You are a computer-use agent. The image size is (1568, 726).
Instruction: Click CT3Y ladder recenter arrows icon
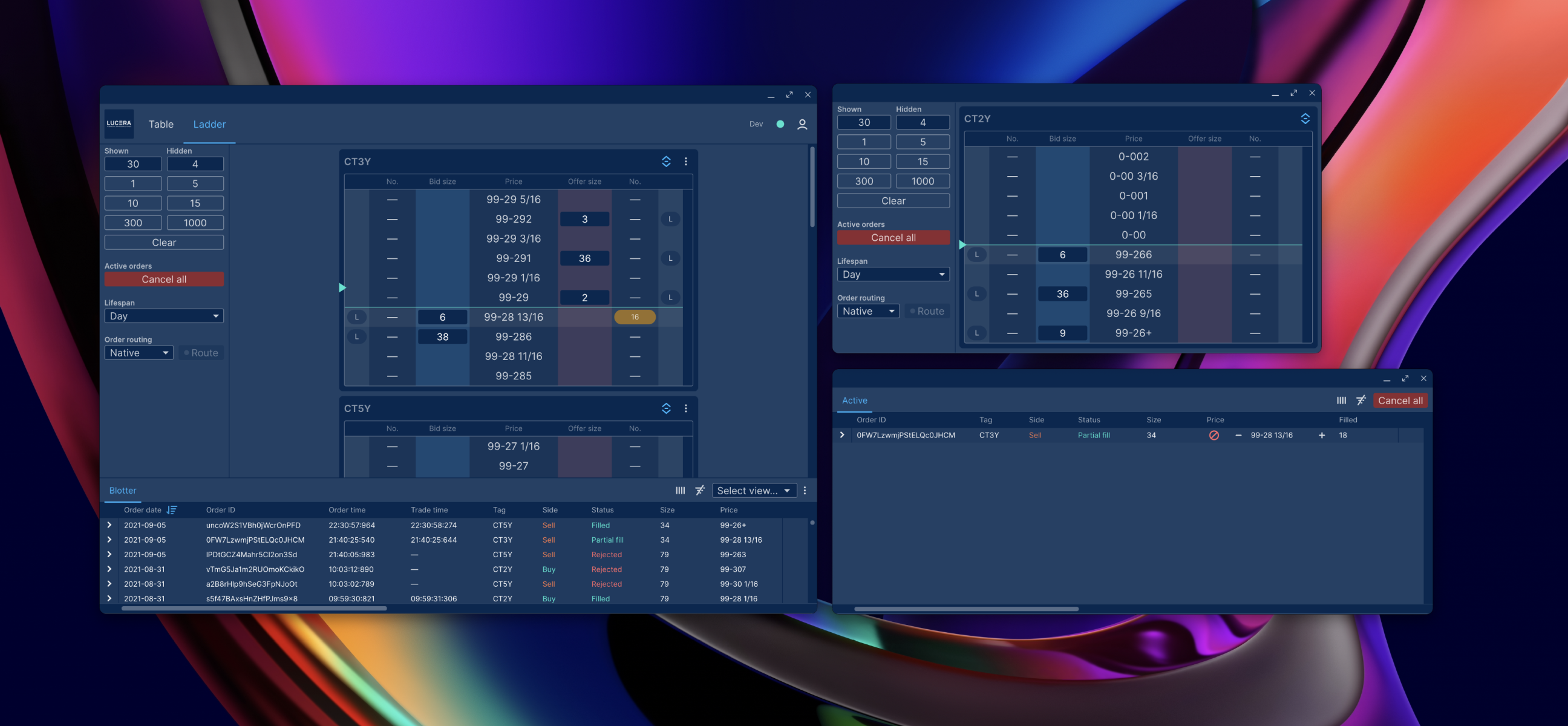click(666, 162)
